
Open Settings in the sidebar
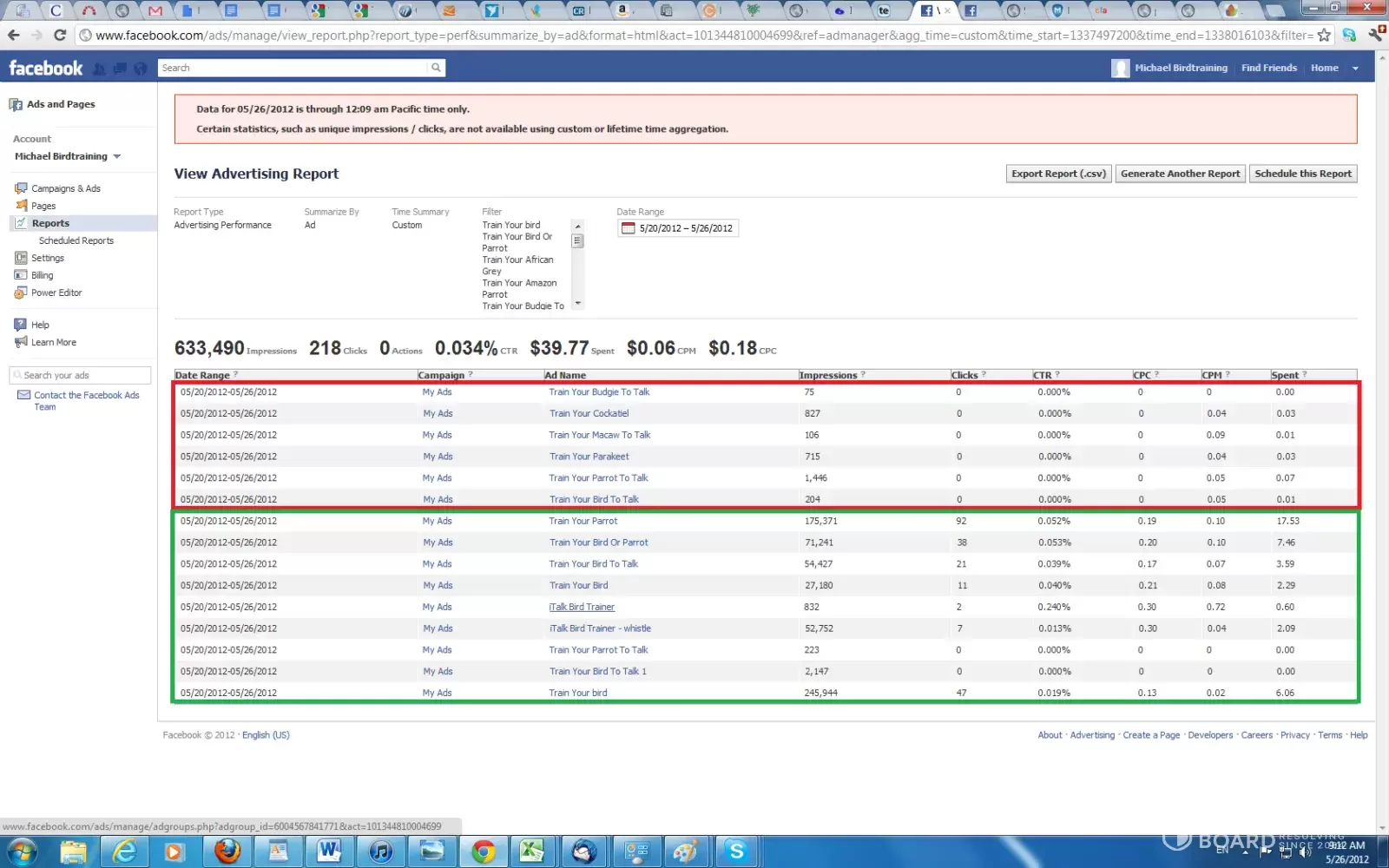[48, 258]
